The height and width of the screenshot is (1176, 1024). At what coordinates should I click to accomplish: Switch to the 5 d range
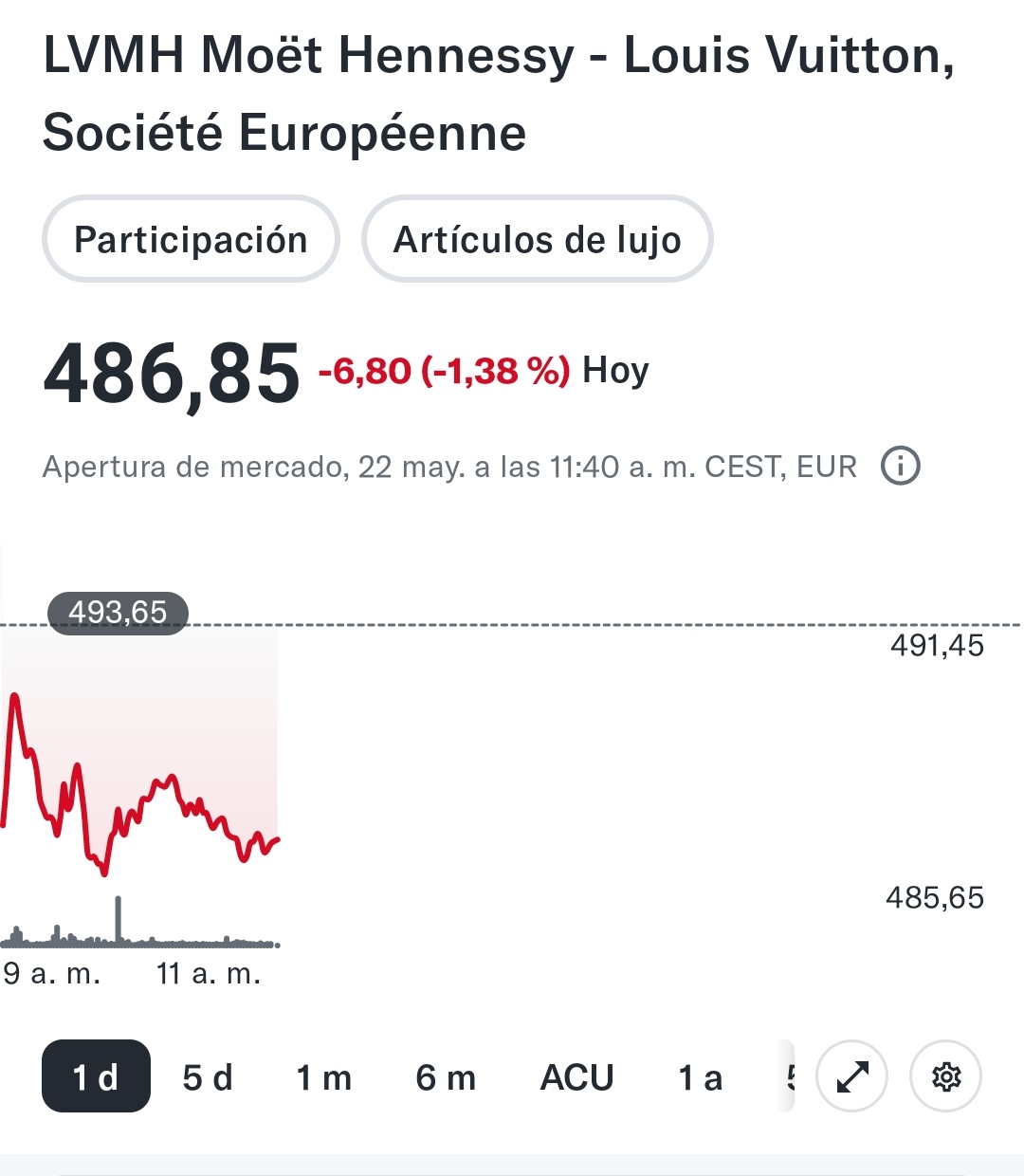[x=208, y=1077]
